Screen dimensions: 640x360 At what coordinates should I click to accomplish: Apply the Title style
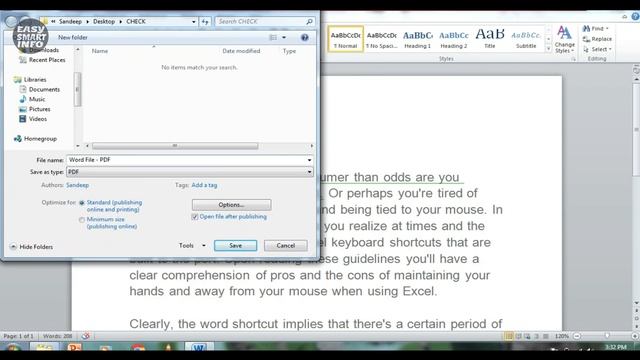(490, 39)
